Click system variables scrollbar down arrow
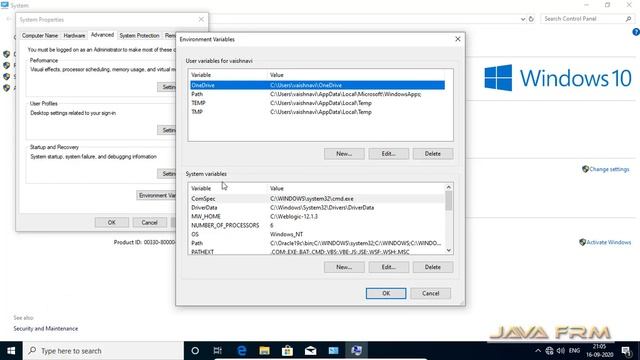 449,250
